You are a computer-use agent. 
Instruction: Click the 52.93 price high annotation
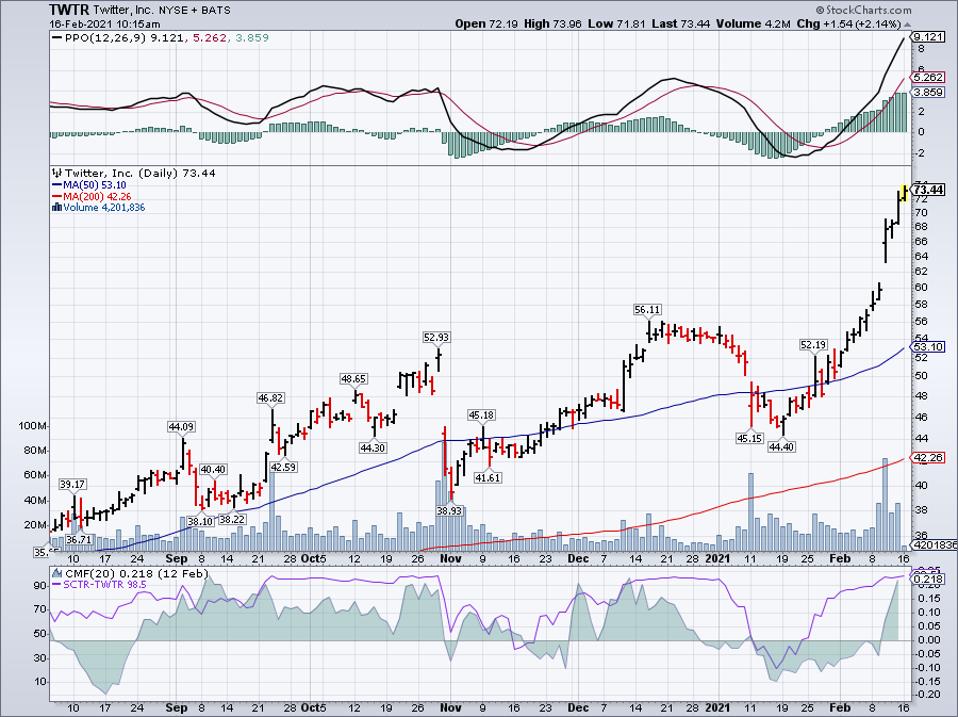coord(436,337)
